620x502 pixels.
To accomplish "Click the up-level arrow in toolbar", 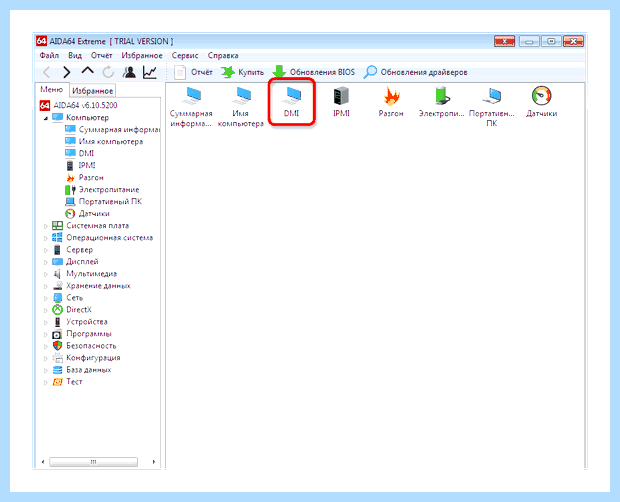I will coord(87,71).
